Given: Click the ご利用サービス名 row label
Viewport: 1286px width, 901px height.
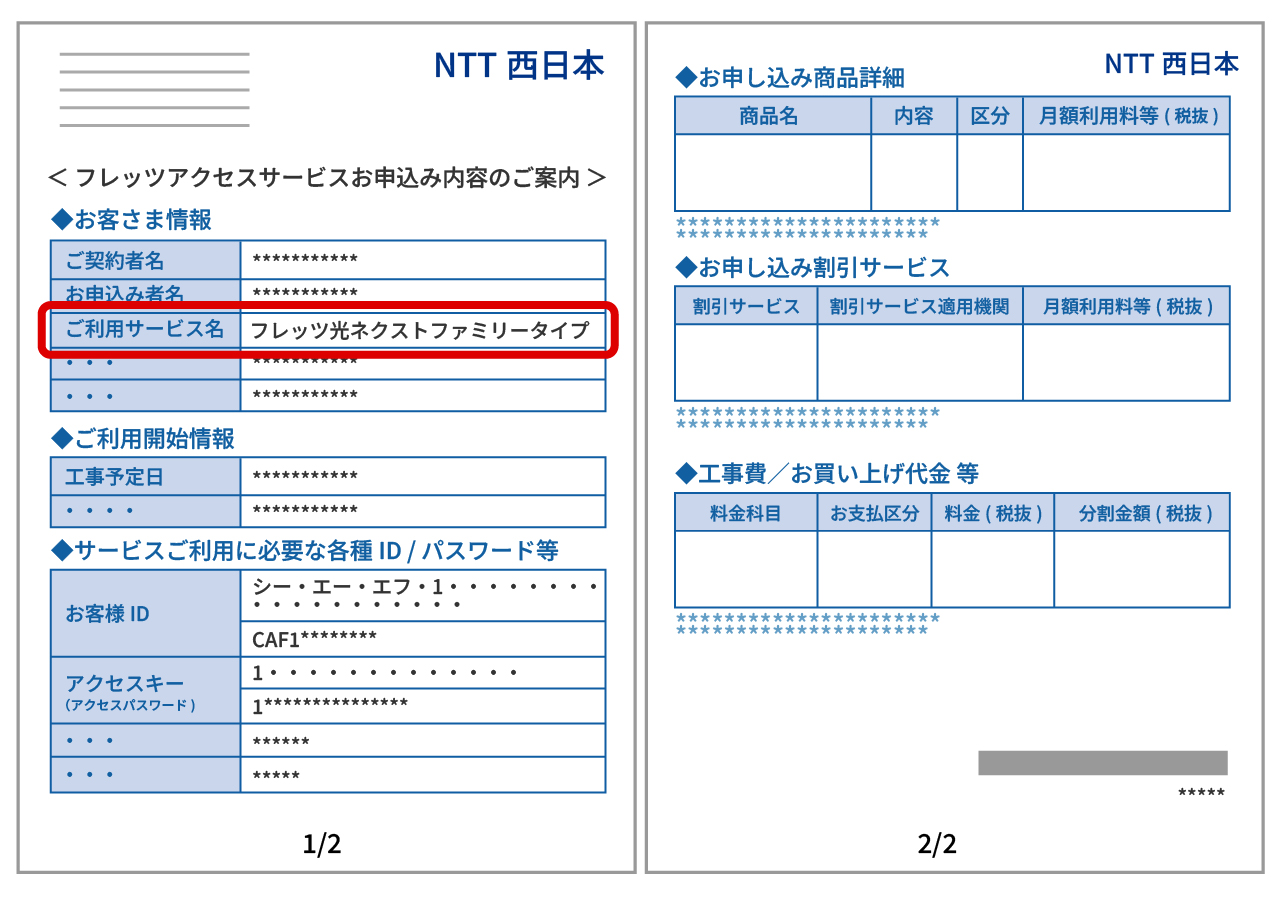Looking at the screenshot, I should [145, 329].
